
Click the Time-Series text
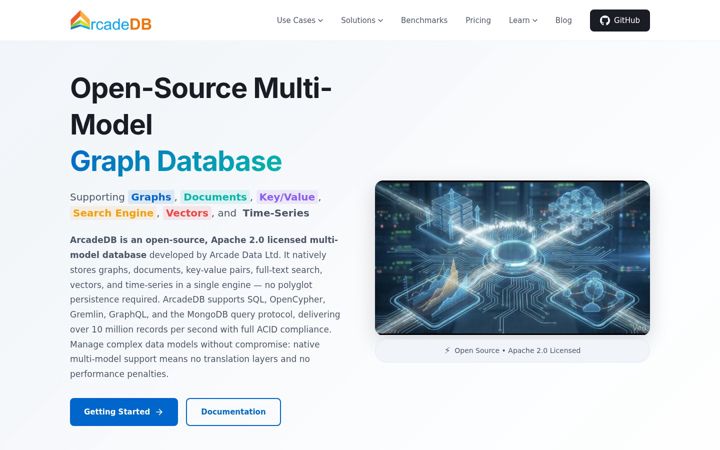[276, 213]
